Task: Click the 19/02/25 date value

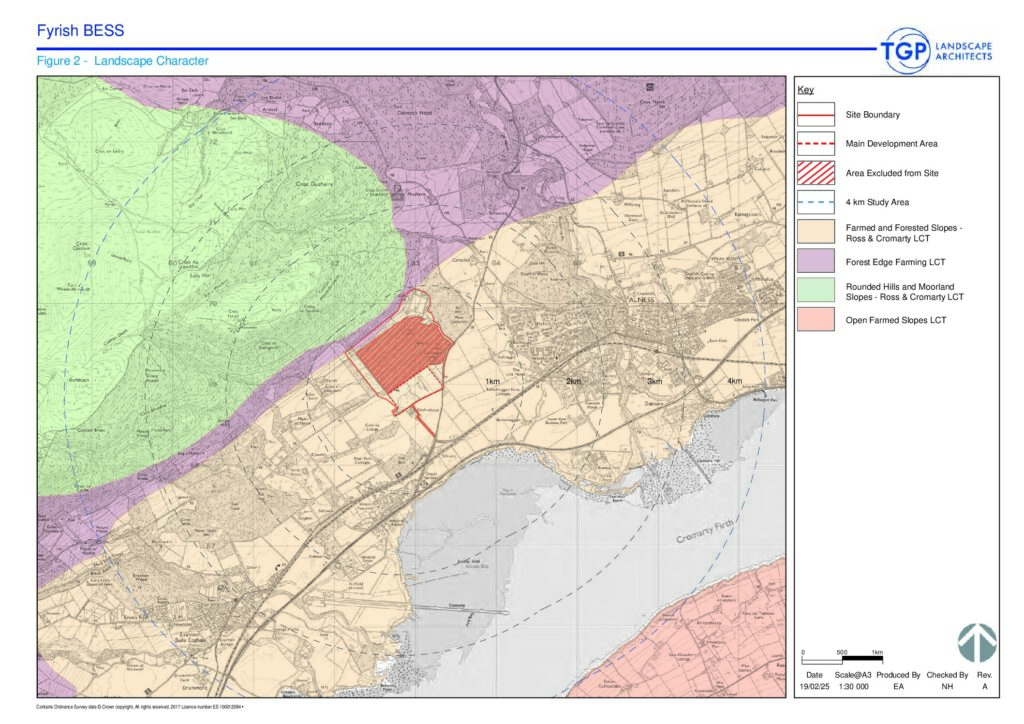Action: coord(815,687)
